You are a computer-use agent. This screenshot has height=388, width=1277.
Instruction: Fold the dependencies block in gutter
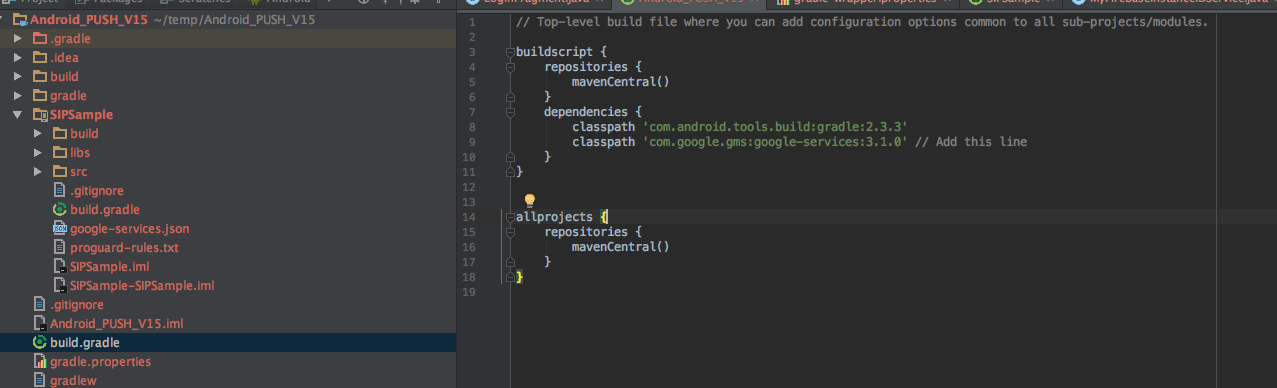click(x=510, y=112)
